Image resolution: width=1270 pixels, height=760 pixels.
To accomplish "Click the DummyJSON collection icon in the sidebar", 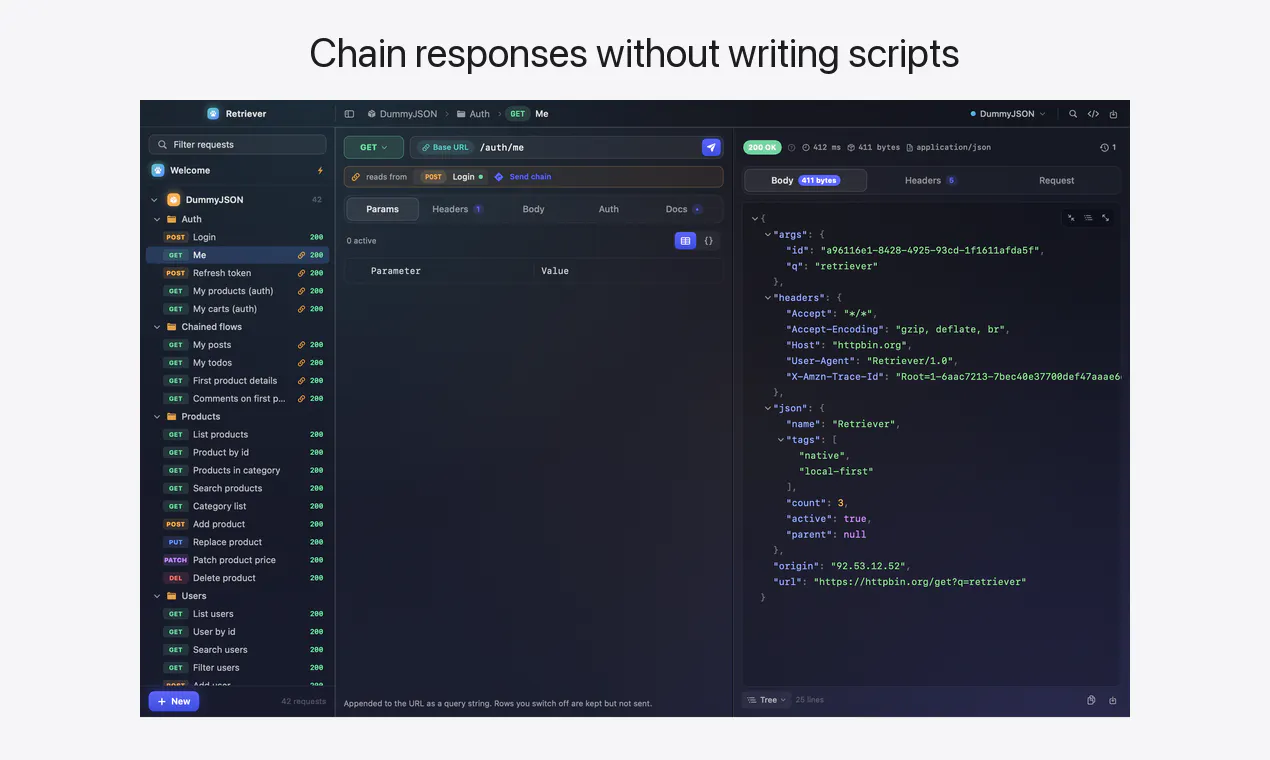I will (173, 200).
